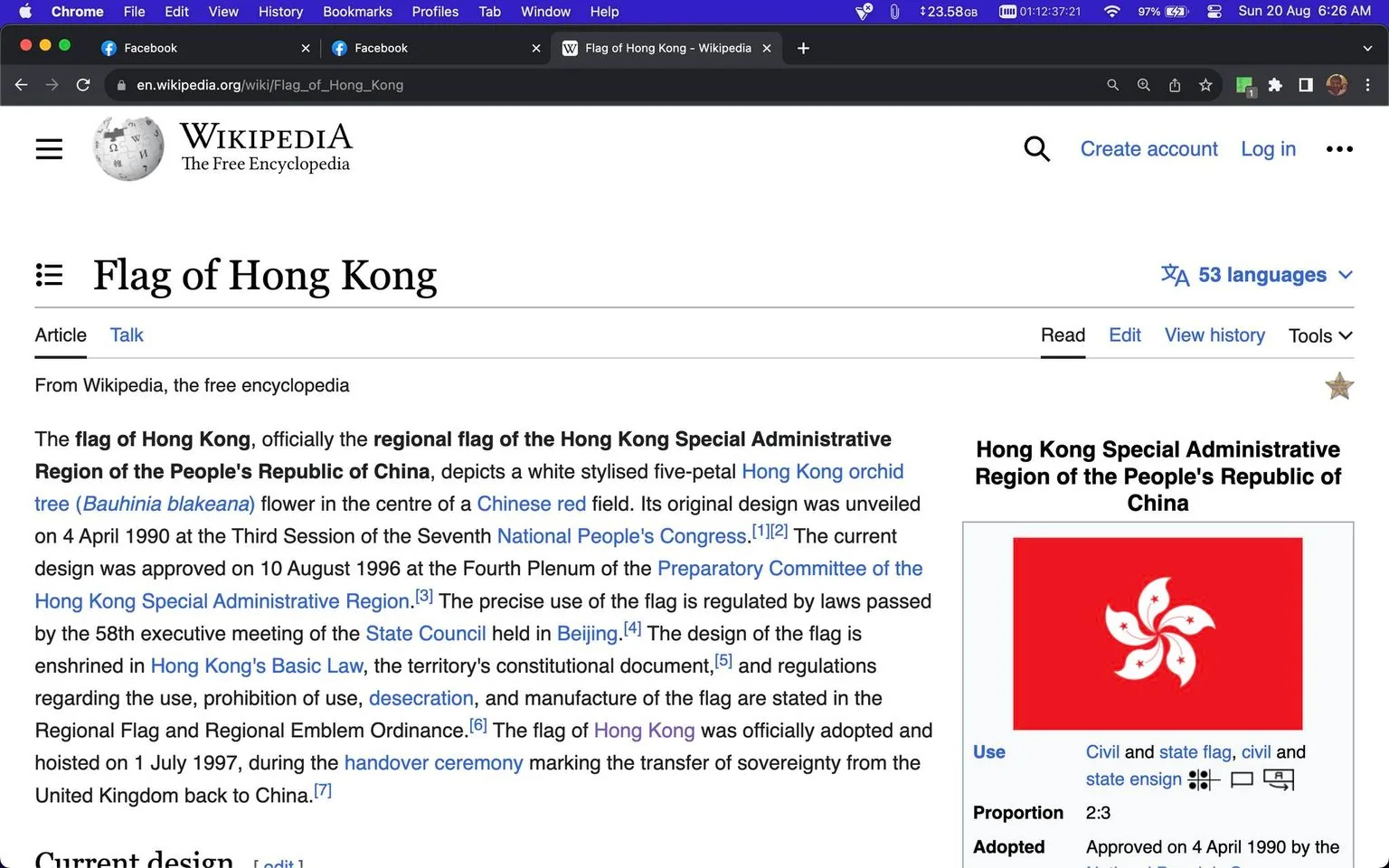Open the Bookmarks menu

point(357,12)
